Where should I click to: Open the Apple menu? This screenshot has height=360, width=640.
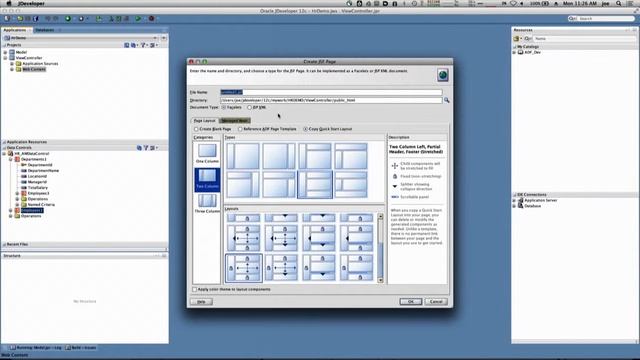[x=9, y=3]
